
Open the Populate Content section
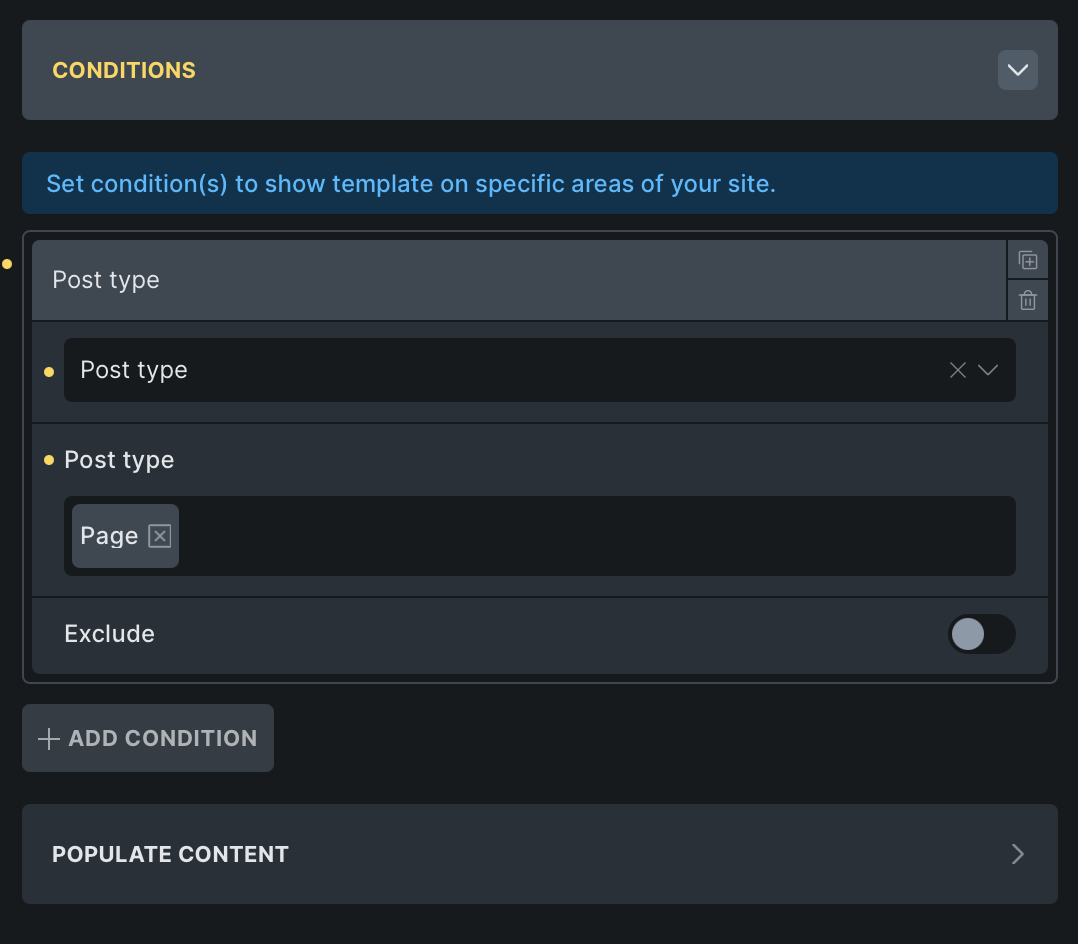170,854
